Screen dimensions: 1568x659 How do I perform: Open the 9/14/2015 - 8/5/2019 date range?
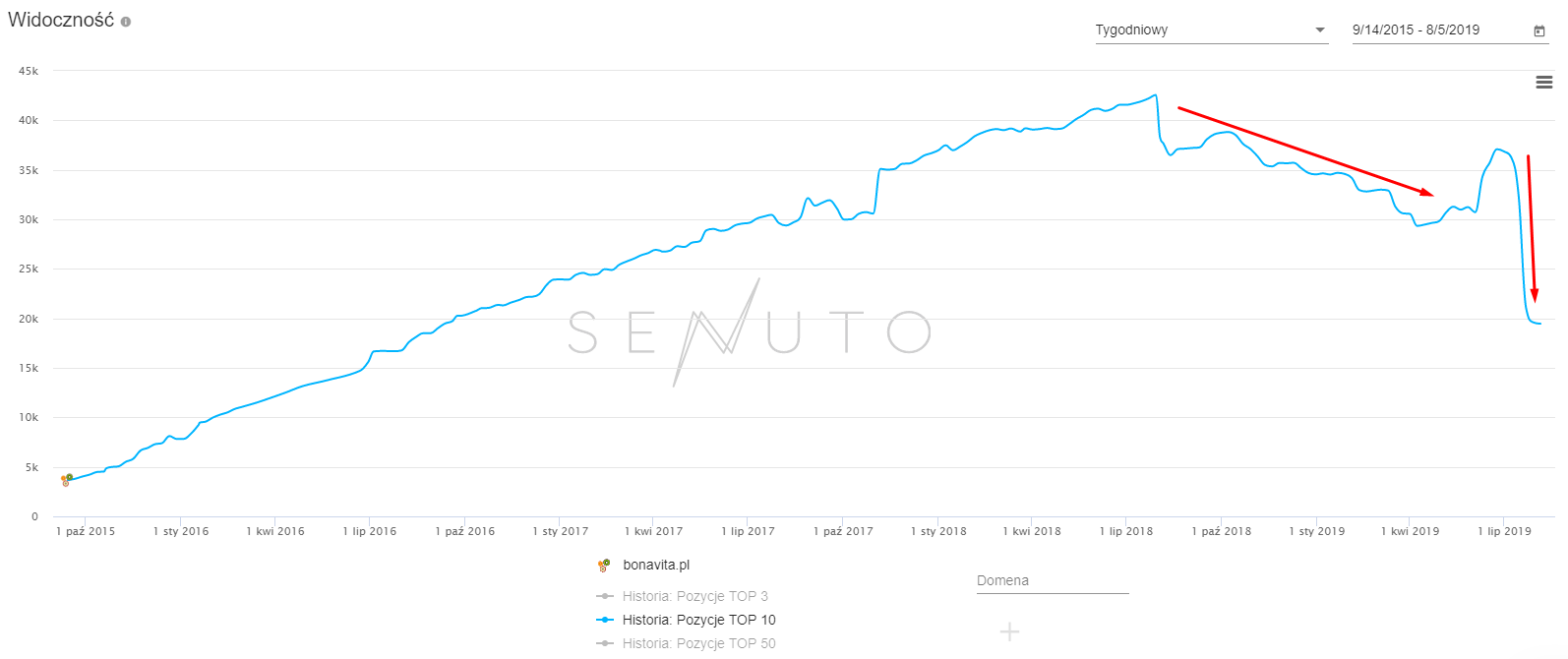[1437, 30]
